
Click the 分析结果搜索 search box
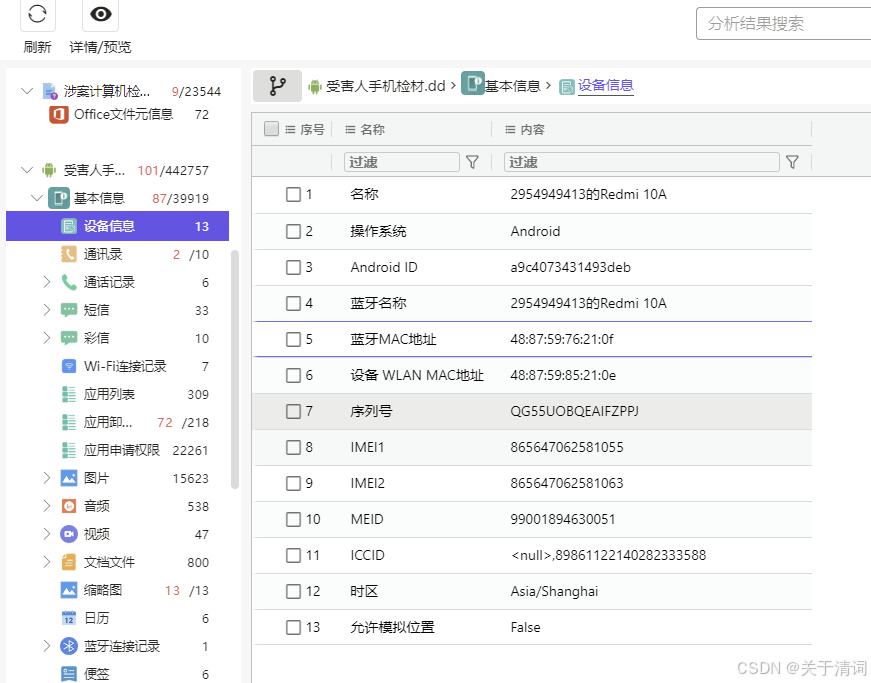tap(783, 23)
